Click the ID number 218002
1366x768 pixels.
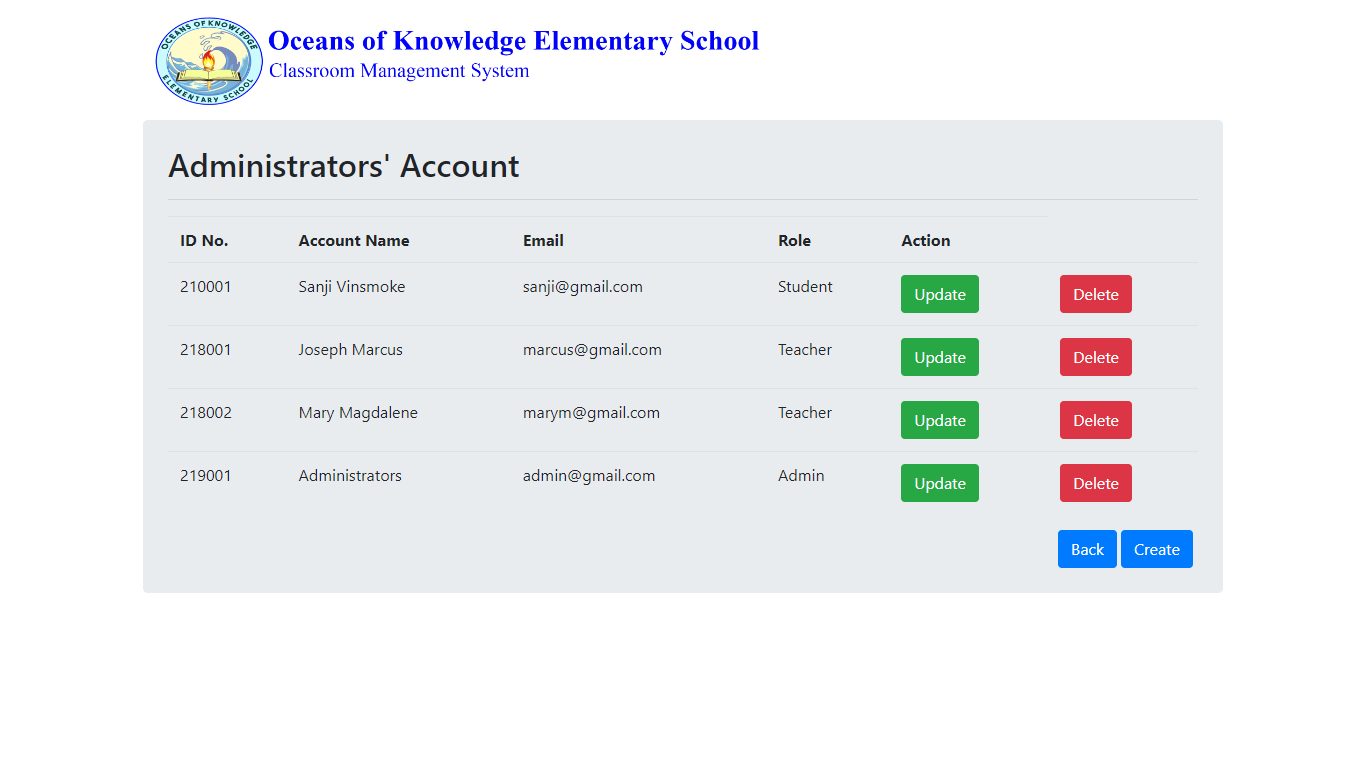(206, 413)
